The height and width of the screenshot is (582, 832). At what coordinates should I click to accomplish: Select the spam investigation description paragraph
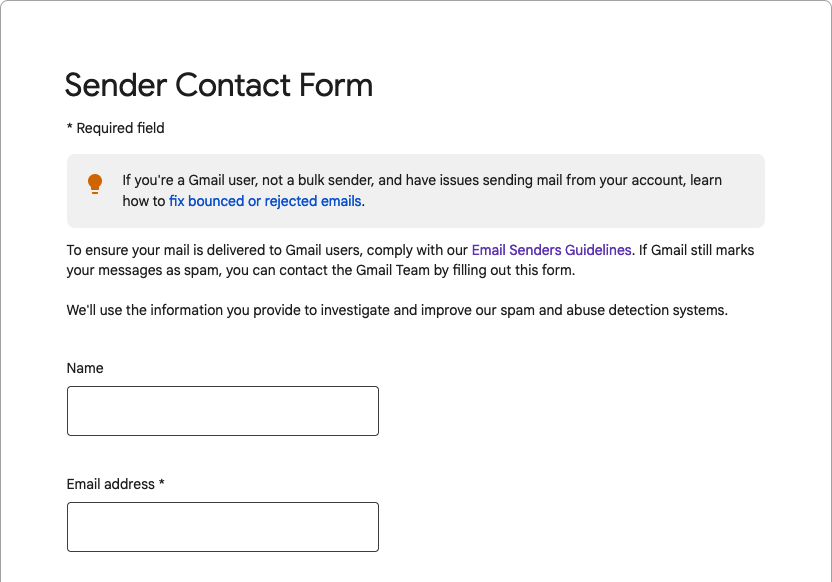(395, 310)
